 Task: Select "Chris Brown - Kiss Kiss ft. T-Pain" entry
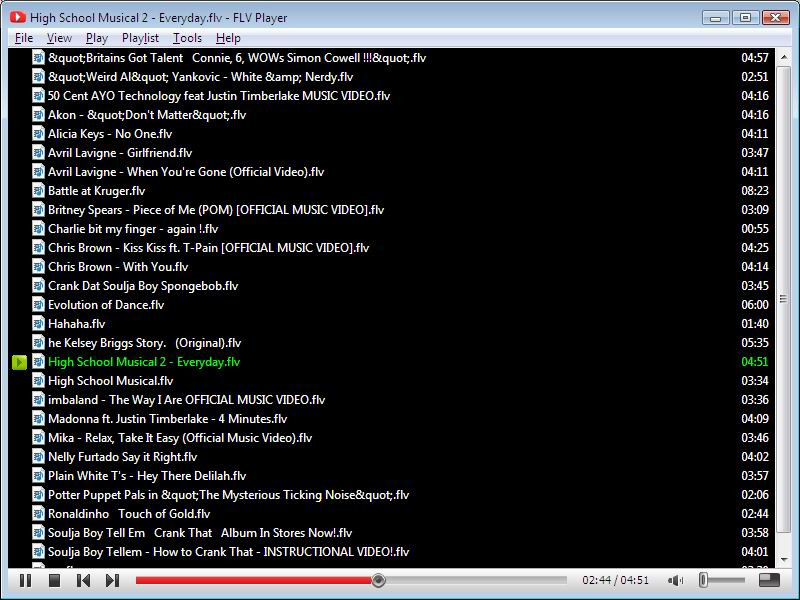point(391,248)
